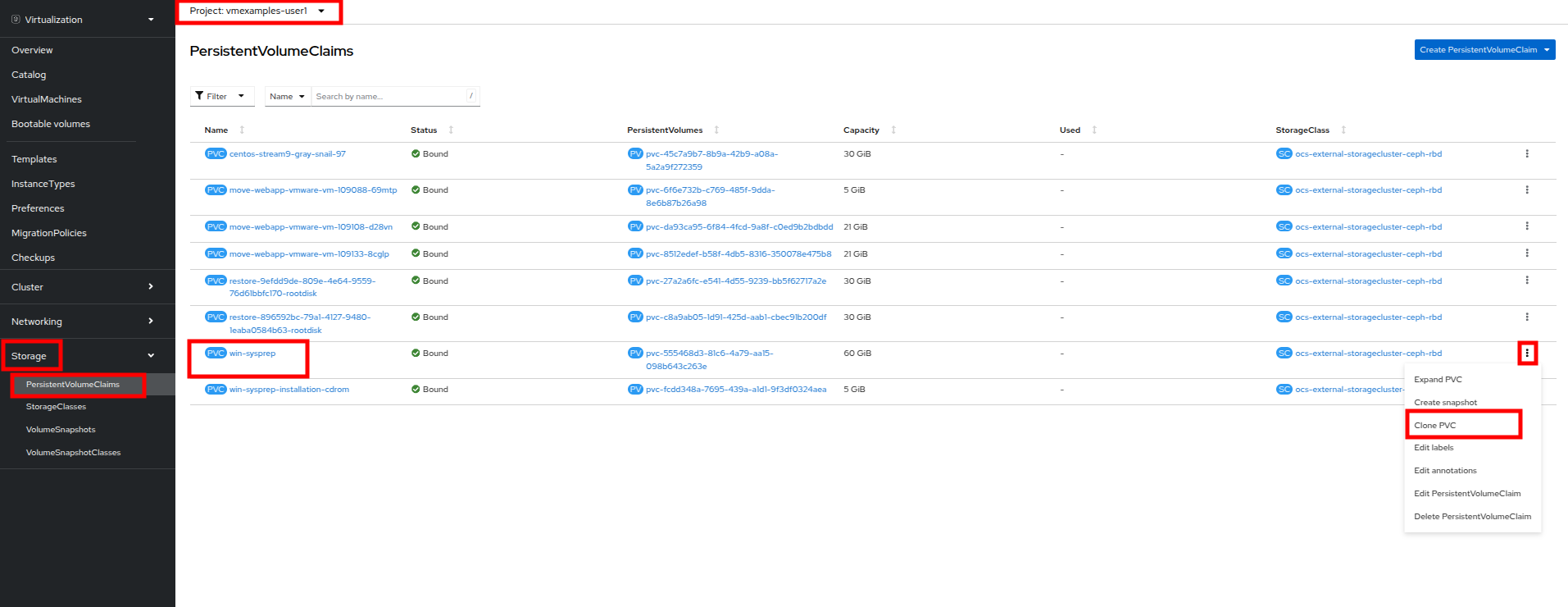Viewport: 1568px width, 607px height.
Task: Click the Search by name input field
Action: tap(389, 97)
